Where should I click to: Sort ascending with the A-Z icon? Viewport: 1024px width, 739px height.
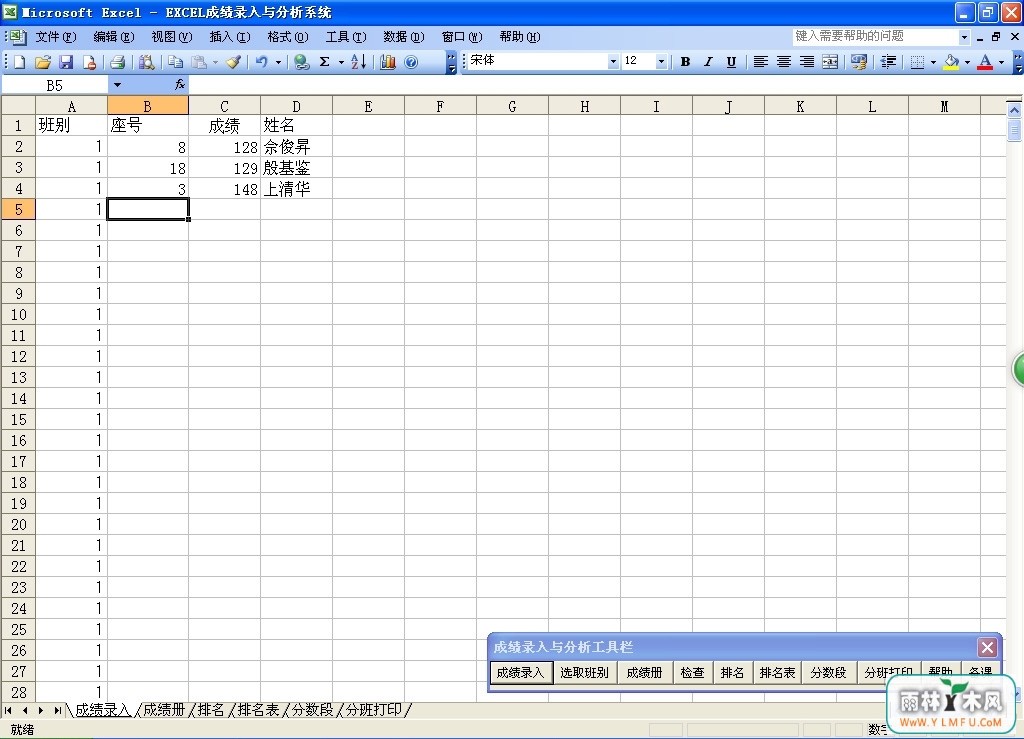359,62
